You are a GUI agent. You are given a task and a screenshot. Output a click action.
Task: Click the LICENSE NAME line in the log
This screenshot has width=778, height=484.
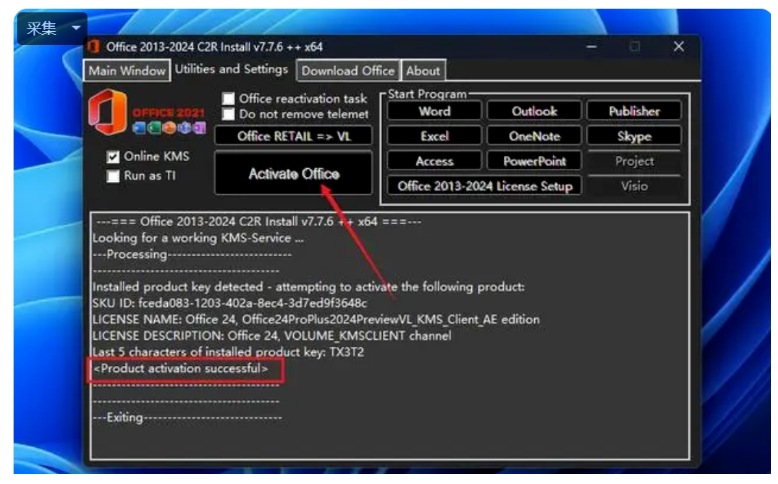[x=316, y=319]
